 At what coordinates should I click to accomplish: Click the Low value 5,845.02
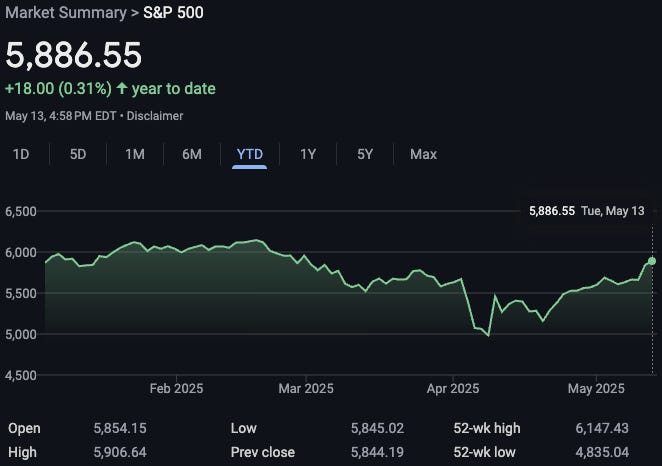click(x=377, y=428)
